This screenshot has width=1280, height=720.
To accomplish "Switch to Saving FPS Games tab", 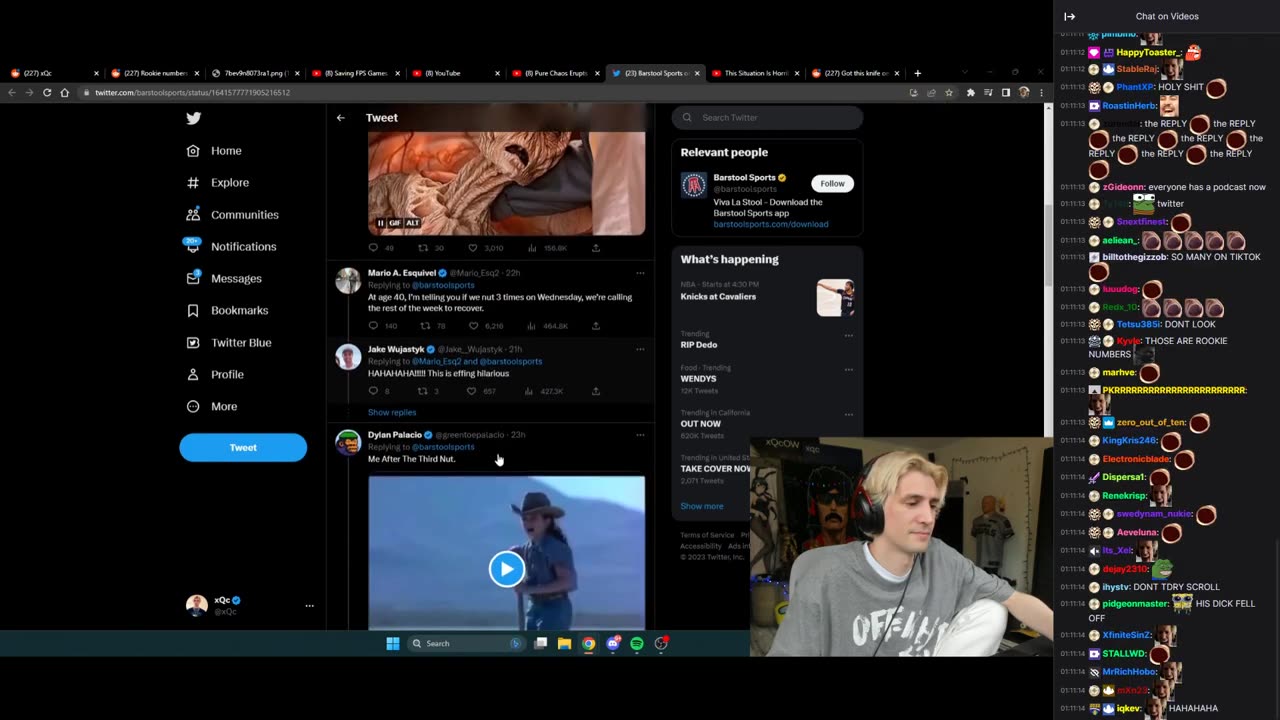I will [354, 73].
